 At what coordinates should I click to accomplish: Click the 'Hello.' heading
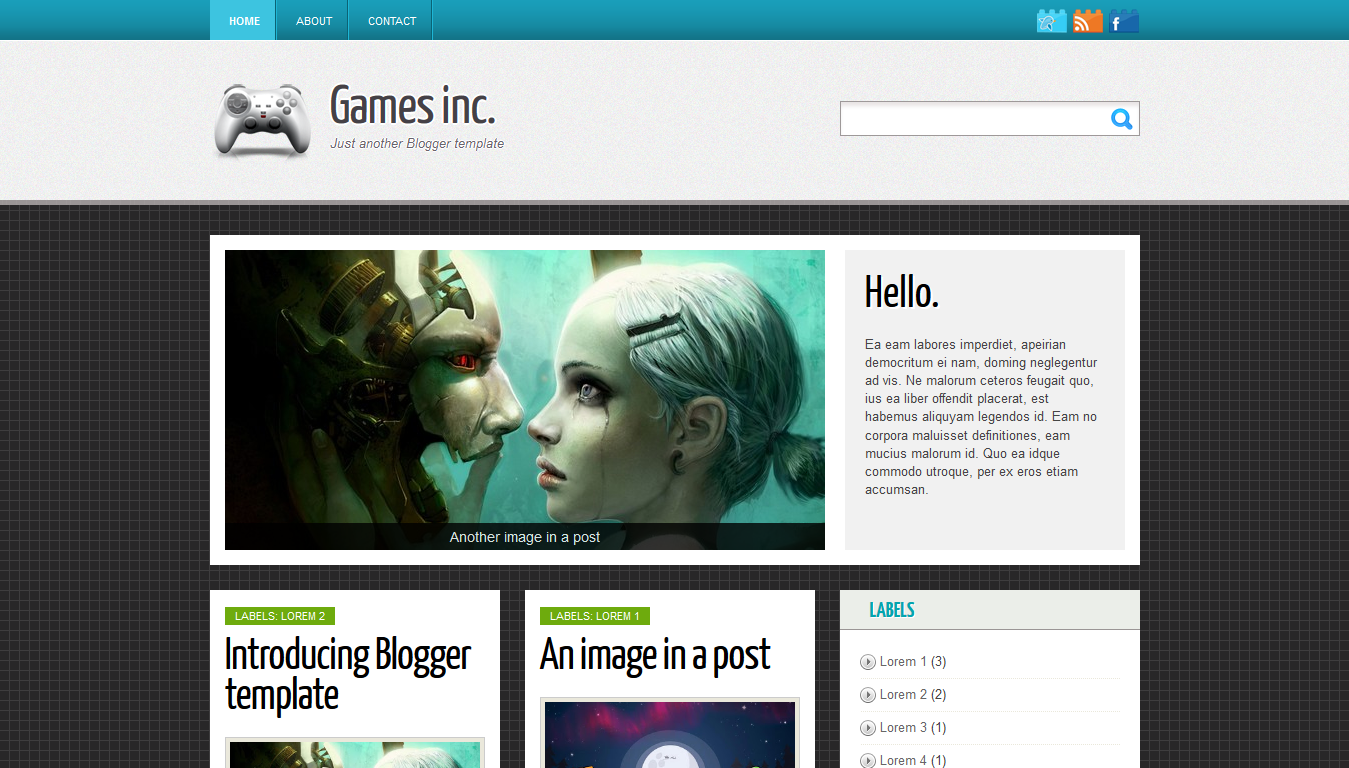point(902,292)
